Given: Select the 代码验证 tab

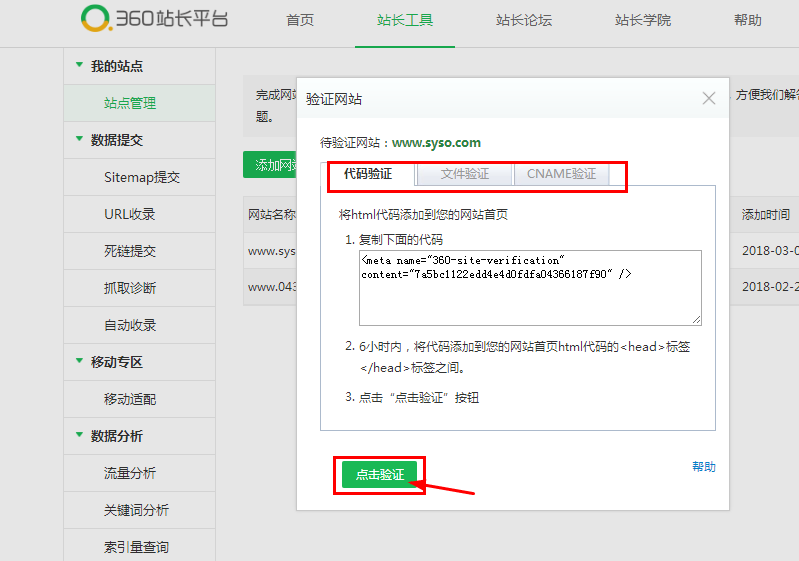Looking at the screenshot, I should coord(368,174).
